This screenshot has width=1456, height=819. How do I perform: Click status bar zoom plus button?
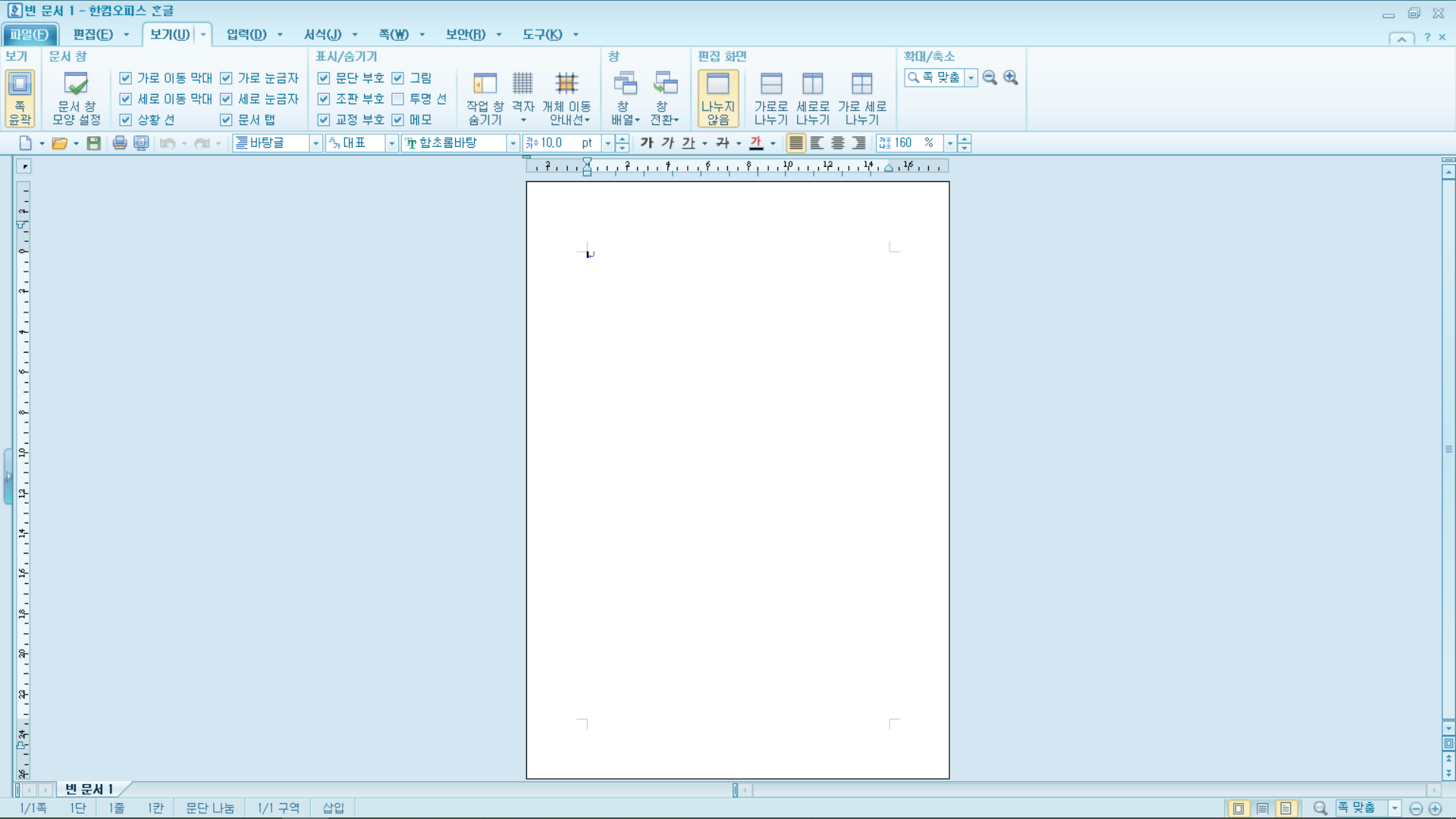click(x=1435, y=808)
